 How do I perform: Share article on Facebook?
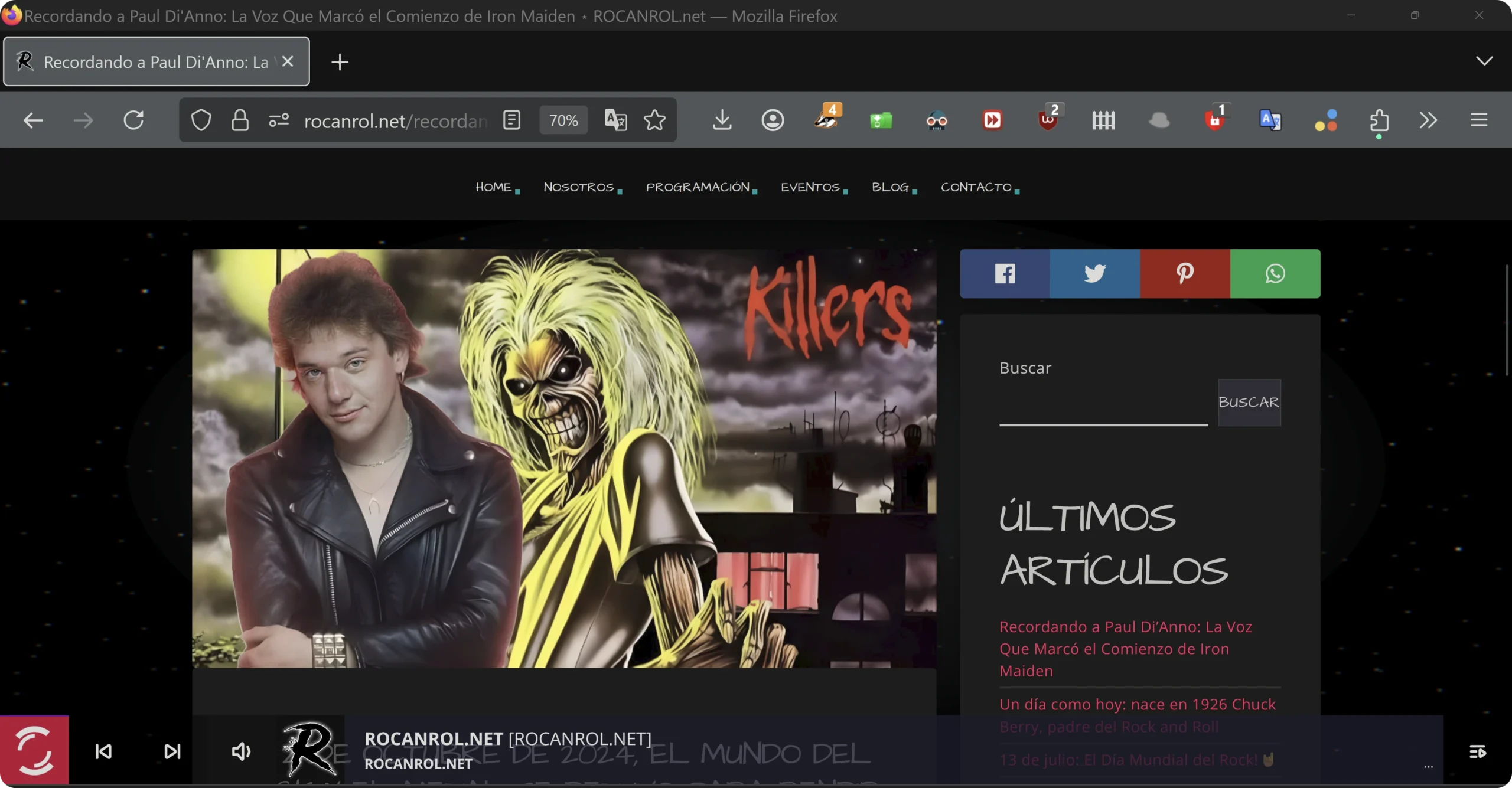pos(1005,273)
